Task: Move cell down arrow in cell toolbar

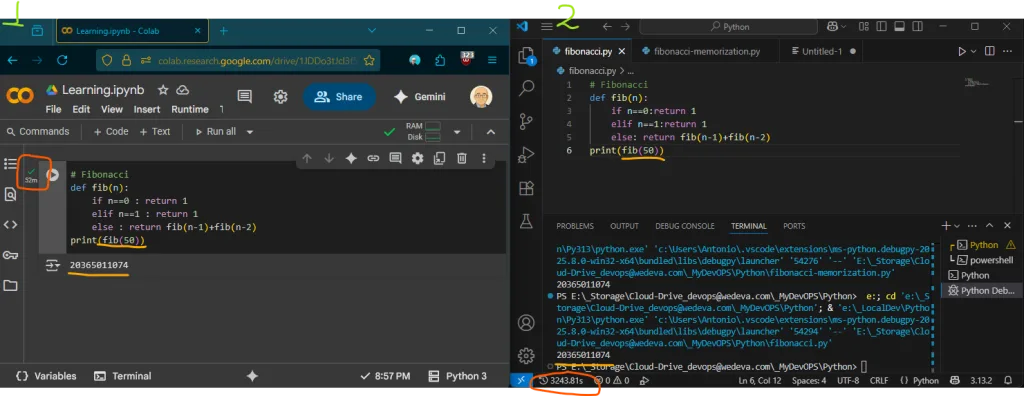Action: [329, 158]
